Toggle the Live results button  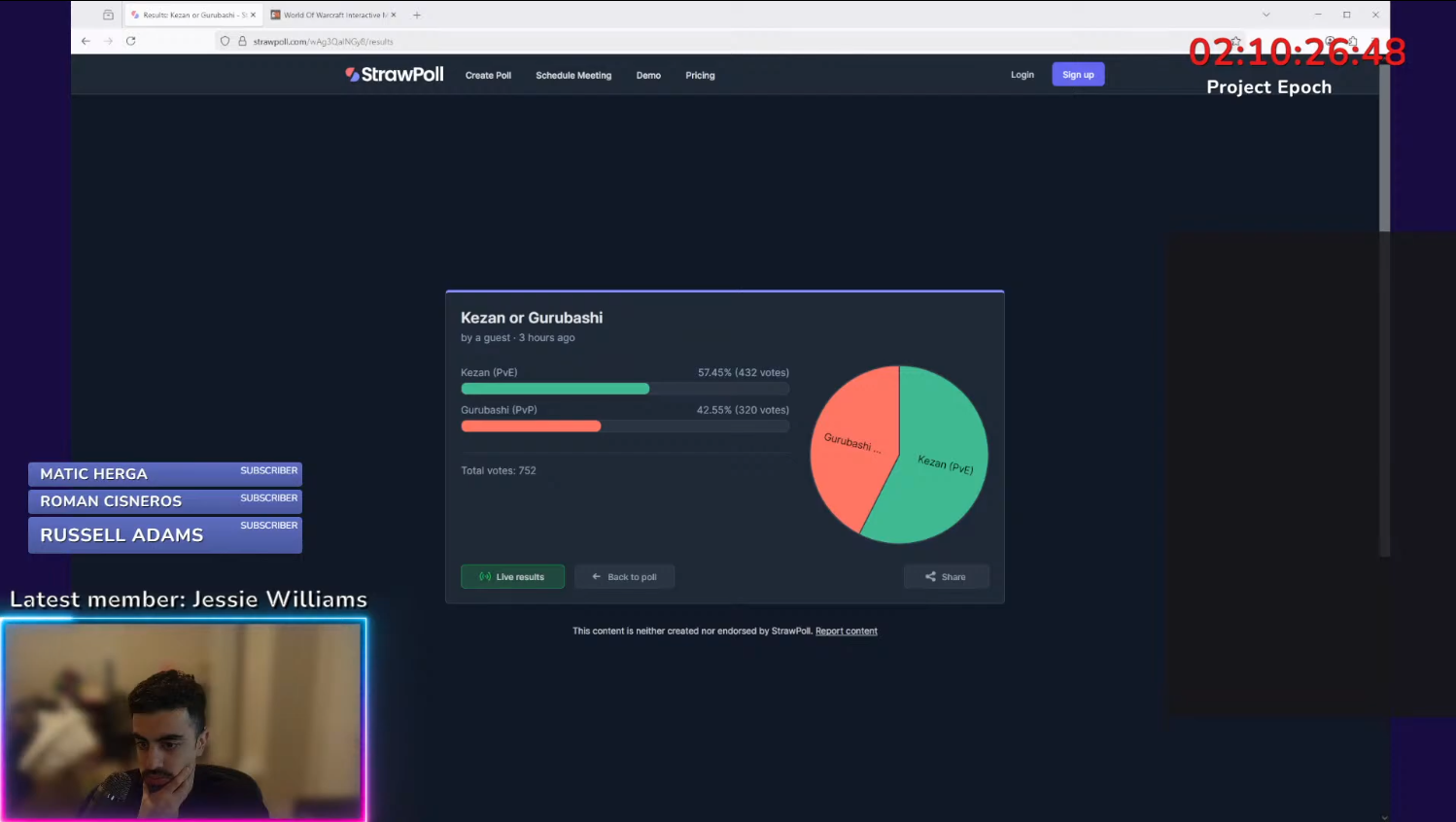tap(512, 577)
